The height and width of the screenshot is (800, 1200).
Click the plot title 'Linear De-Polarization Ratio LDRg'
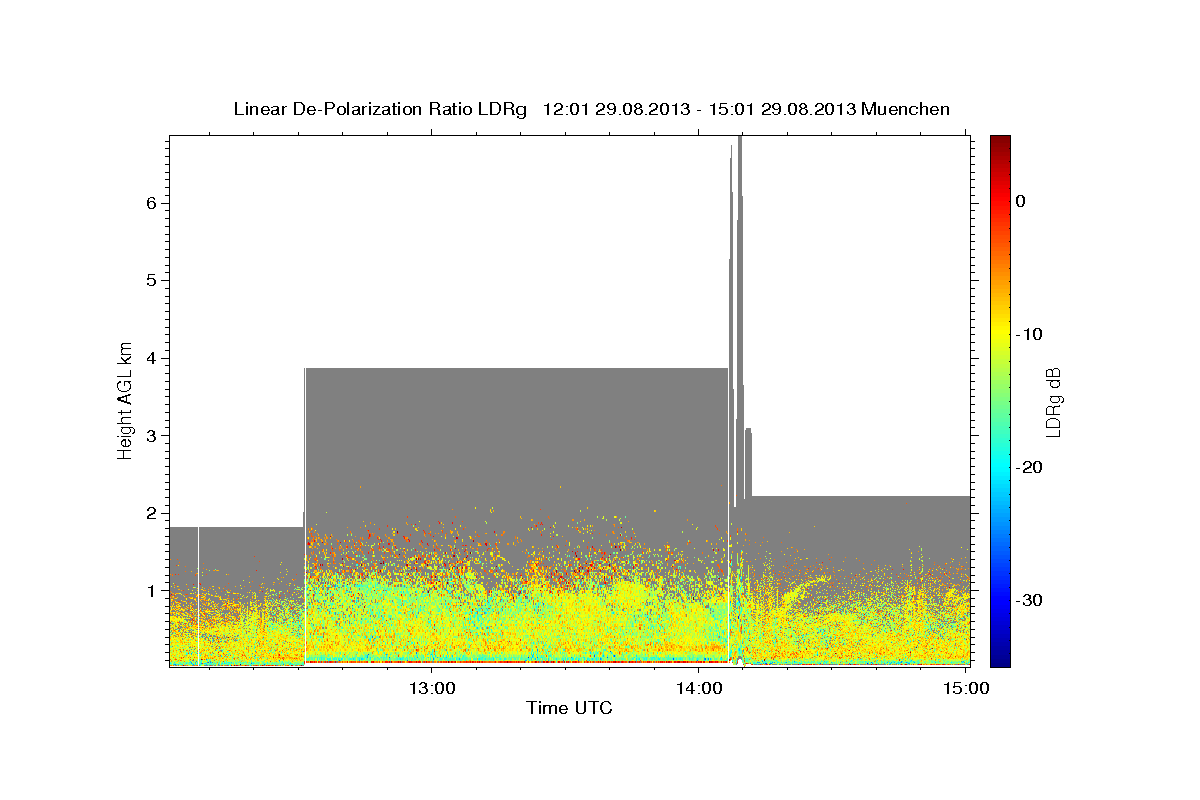[x=380, y=109]
